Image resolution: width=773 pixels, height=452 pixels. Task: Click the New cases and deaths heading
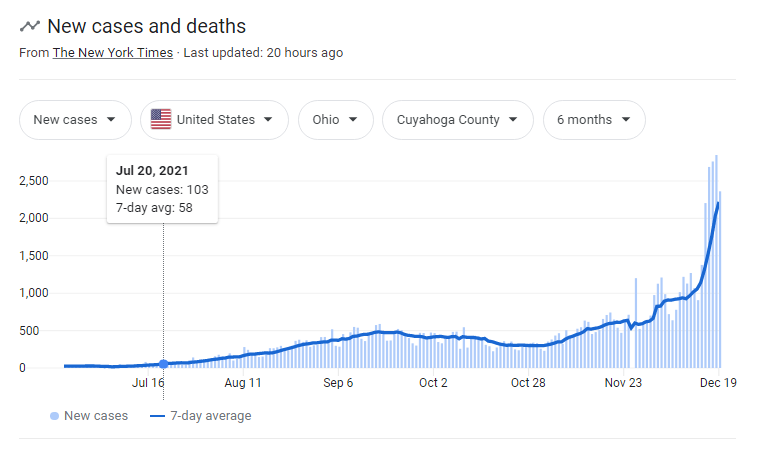click(146, 26)
